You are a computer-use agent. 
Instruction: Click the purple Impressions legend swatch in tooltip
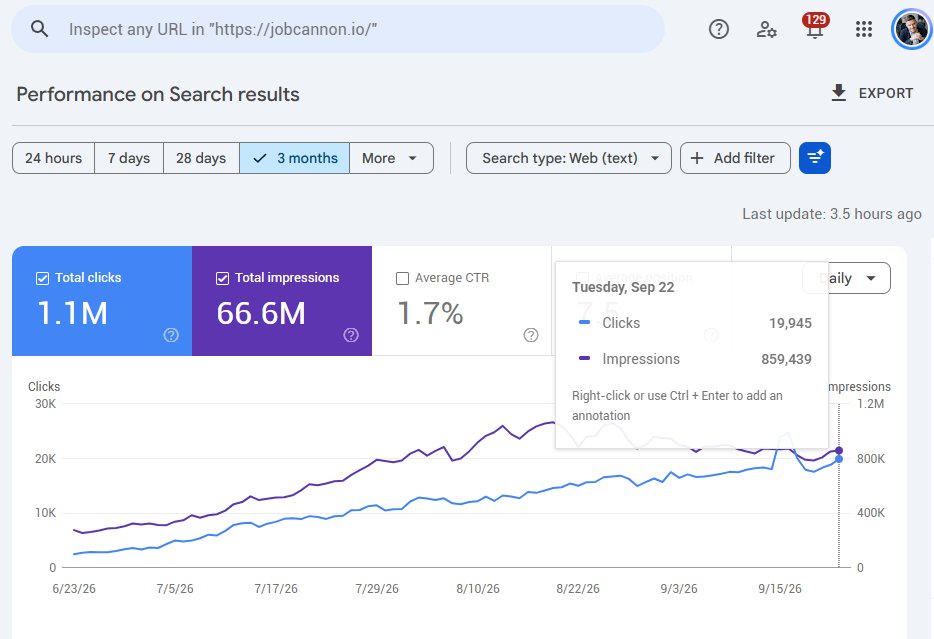pos(584,359)
